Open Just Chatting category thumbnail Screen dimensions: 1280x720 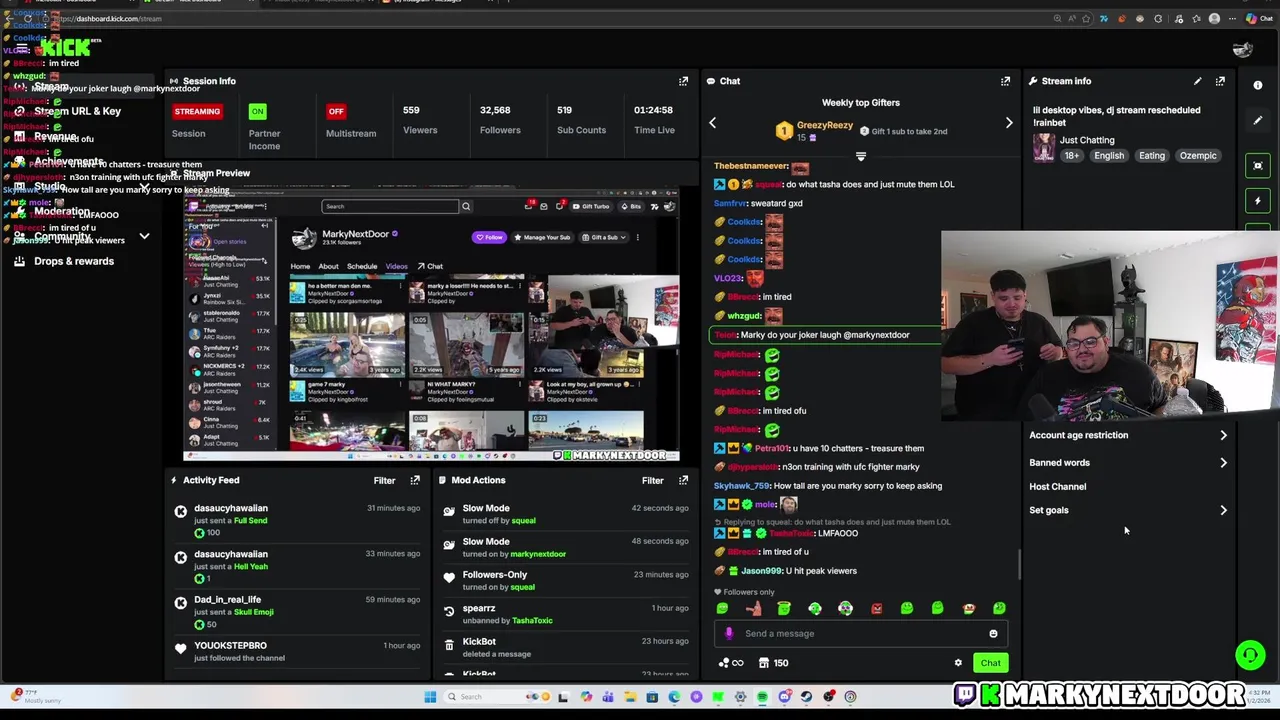tap(1044, 148)
